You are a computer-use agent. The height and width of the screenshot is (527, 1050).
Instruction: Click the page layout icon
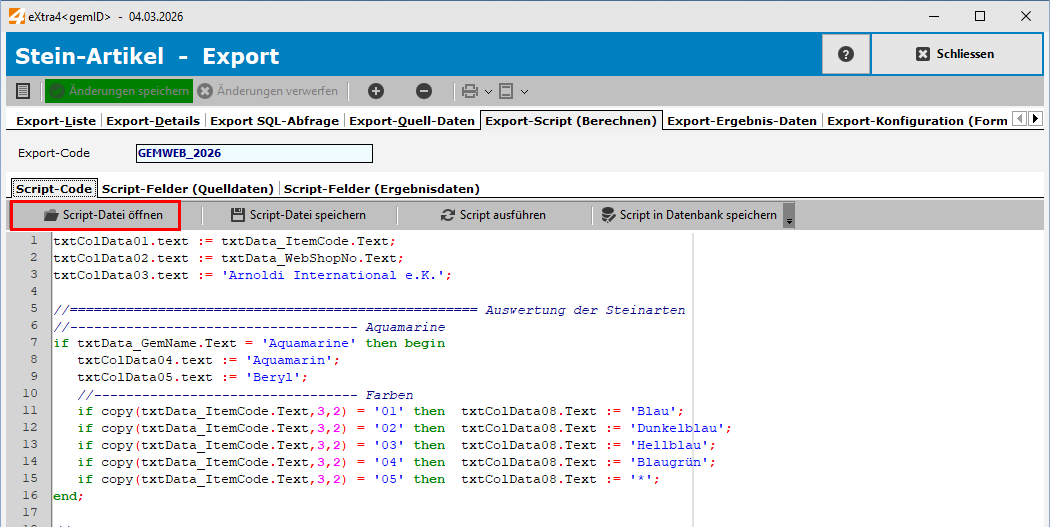[x=506, y=91]
